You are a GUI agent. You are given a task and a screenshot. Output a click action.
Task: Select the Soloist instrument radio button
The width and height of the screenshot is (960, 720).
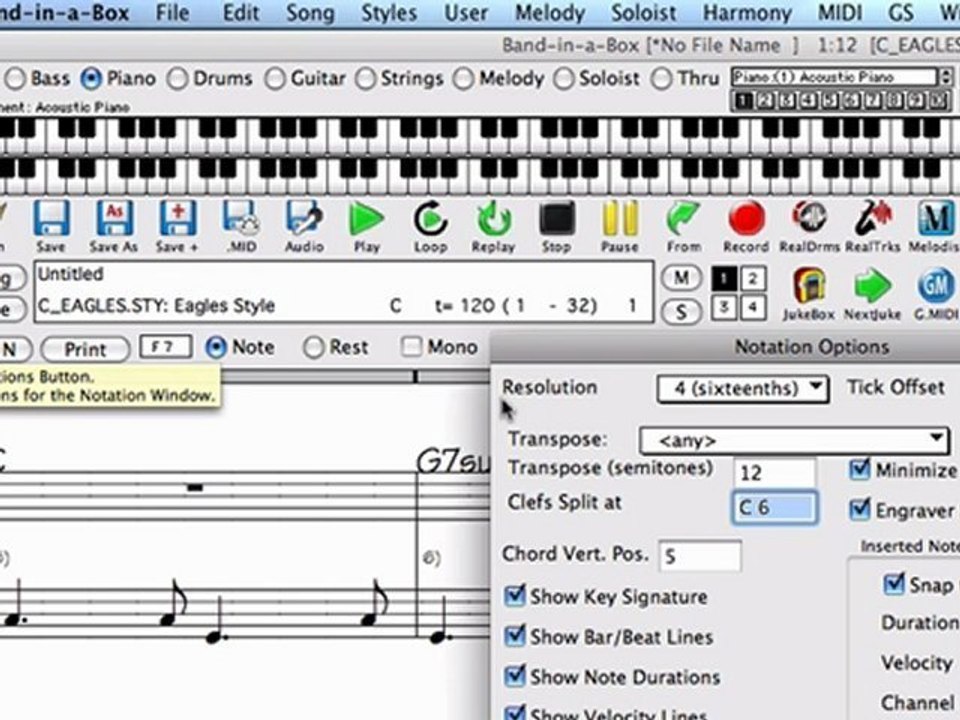(x=563, y=79)
